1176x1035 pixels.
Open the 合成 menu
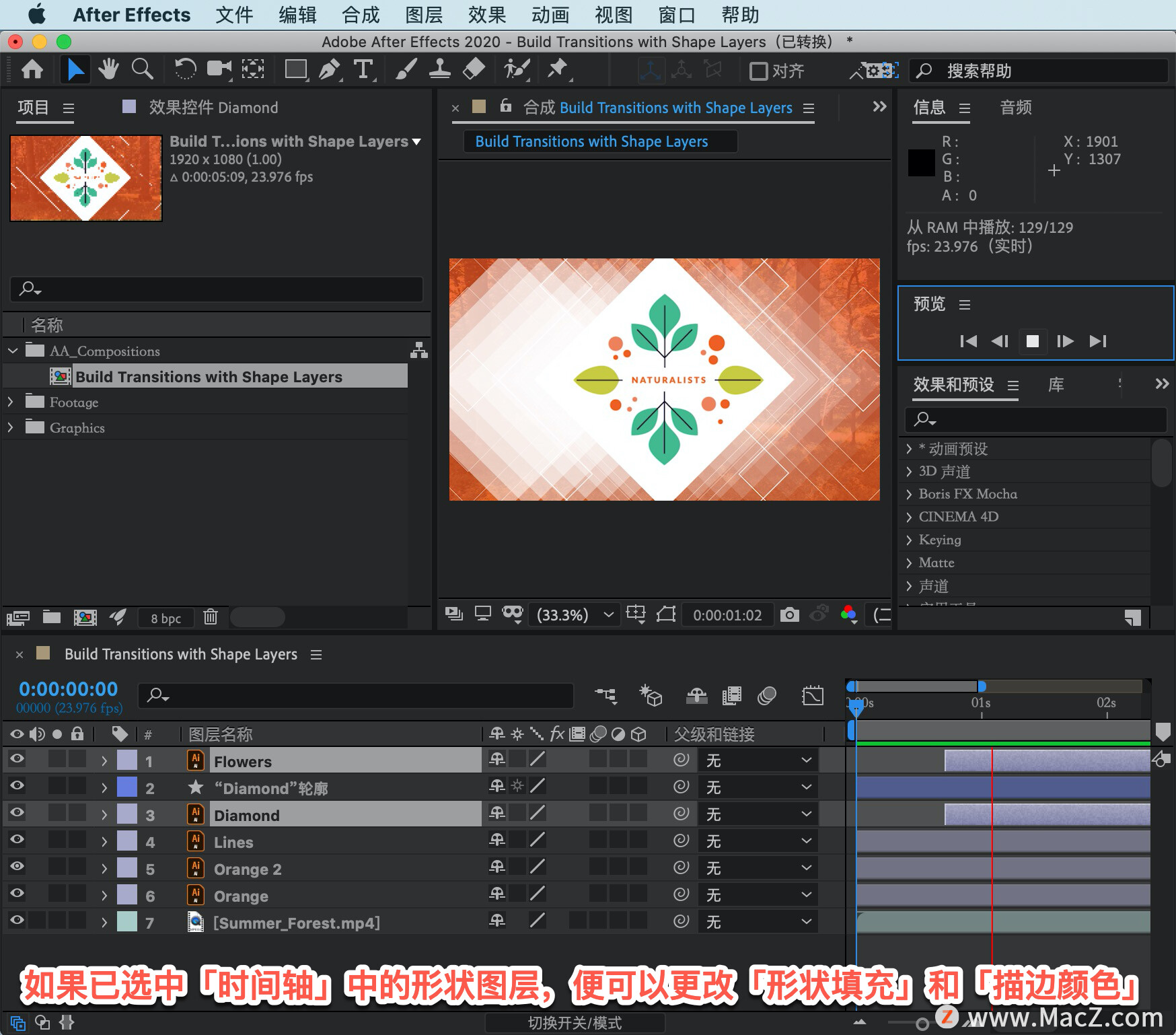point(361,15)
